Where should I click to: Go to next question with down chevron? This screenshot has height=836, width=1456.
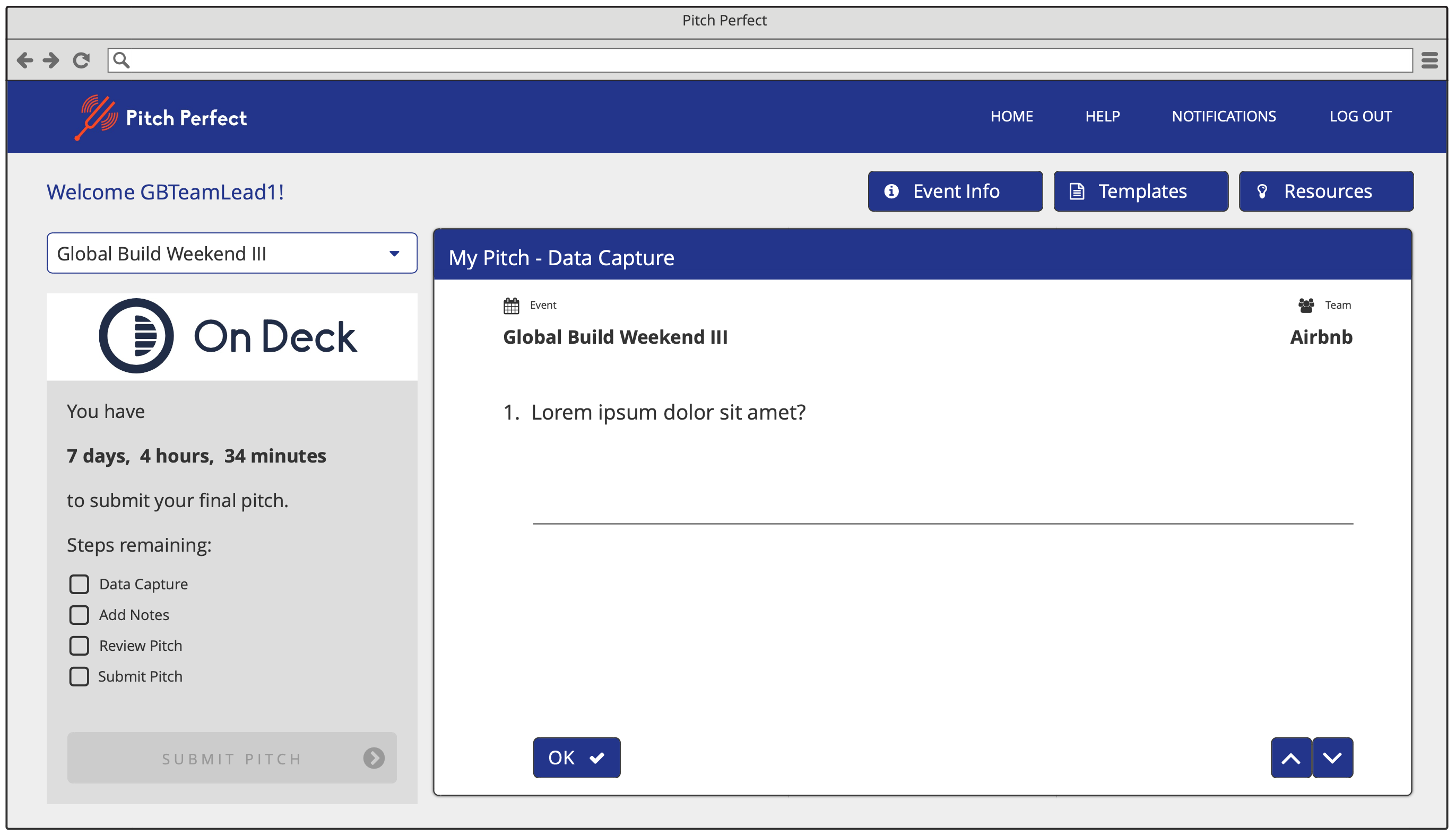coord(1332,758)
